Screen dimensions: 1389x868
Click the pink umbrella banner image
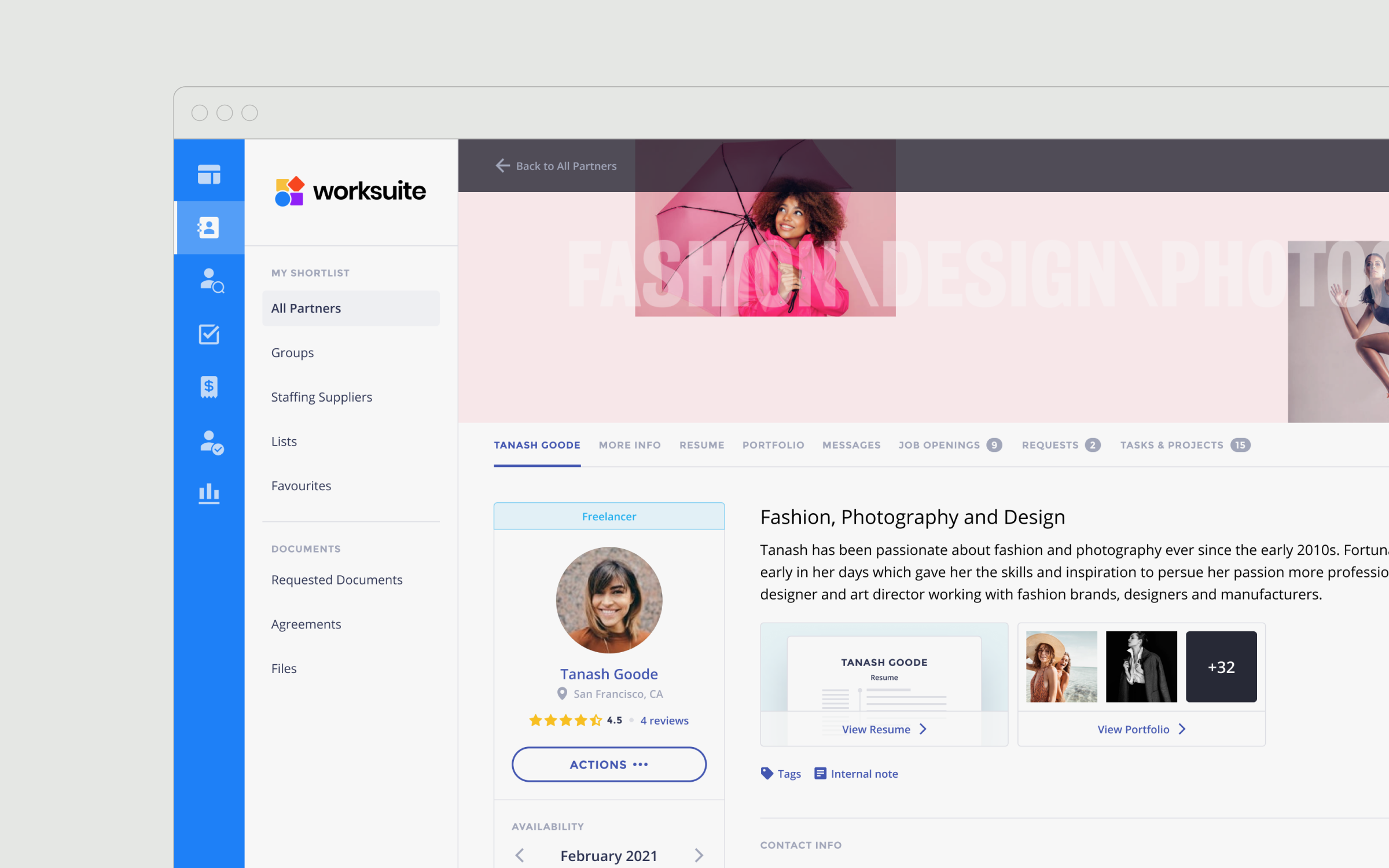point(765,227)
